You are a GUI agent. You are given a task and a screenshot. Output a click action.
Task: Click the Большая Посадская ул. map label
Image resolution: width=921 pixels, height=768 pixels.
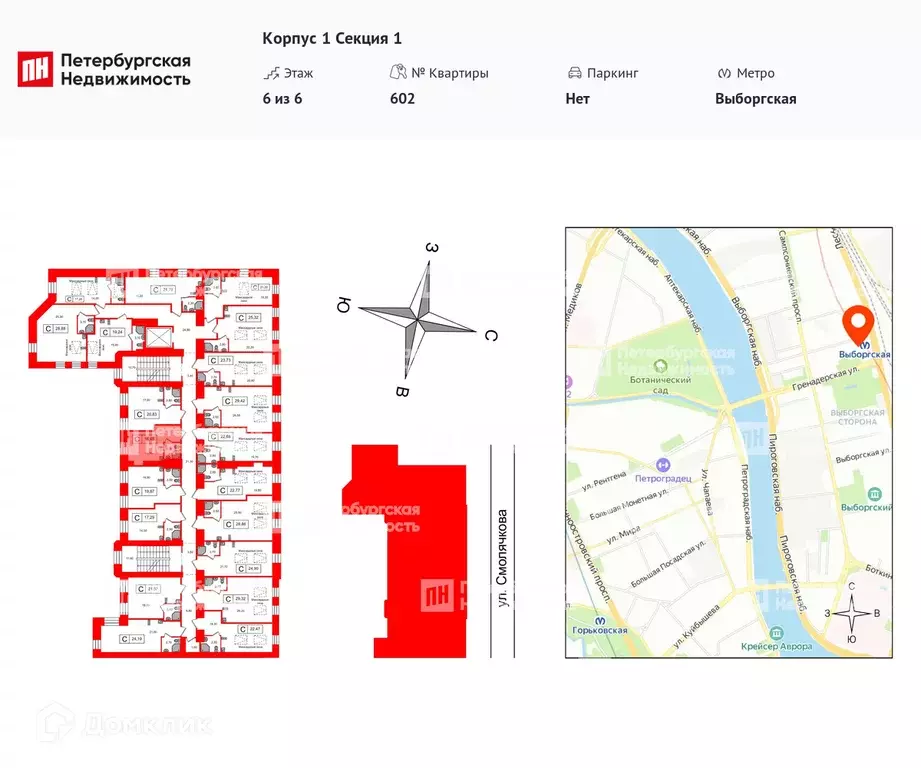(667, 565)
